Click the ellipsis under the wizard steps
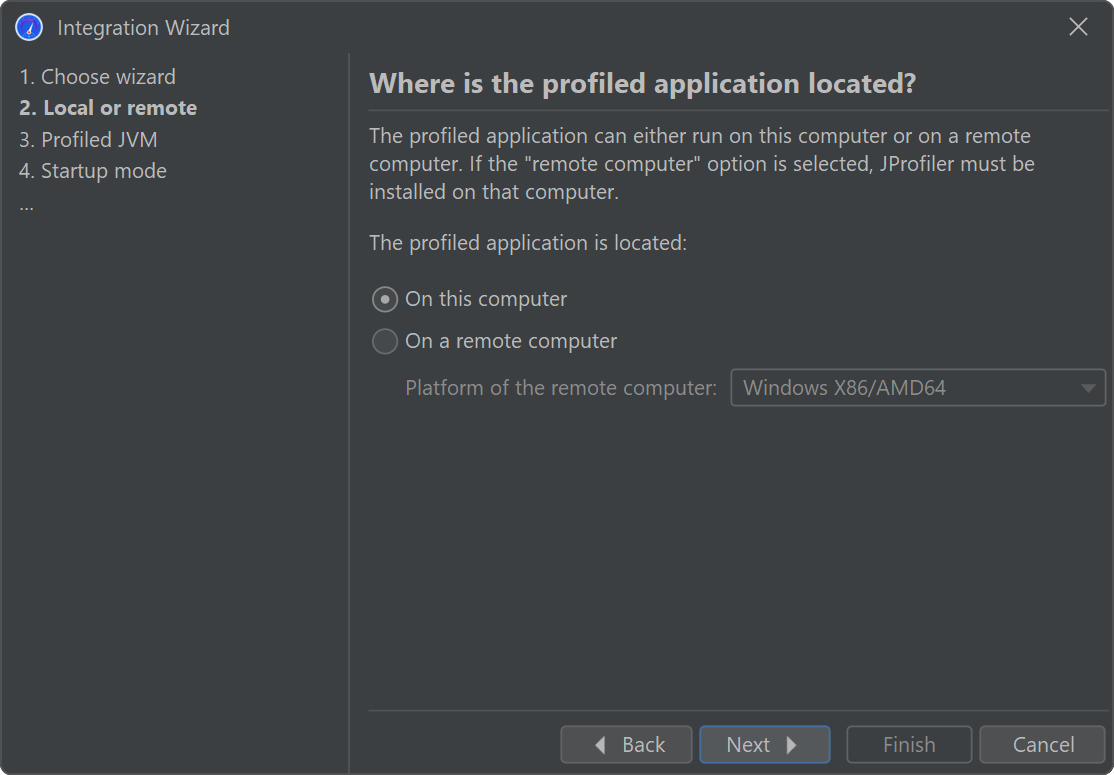The height and width of the screenshot is (775, 1114). (26, 204)
